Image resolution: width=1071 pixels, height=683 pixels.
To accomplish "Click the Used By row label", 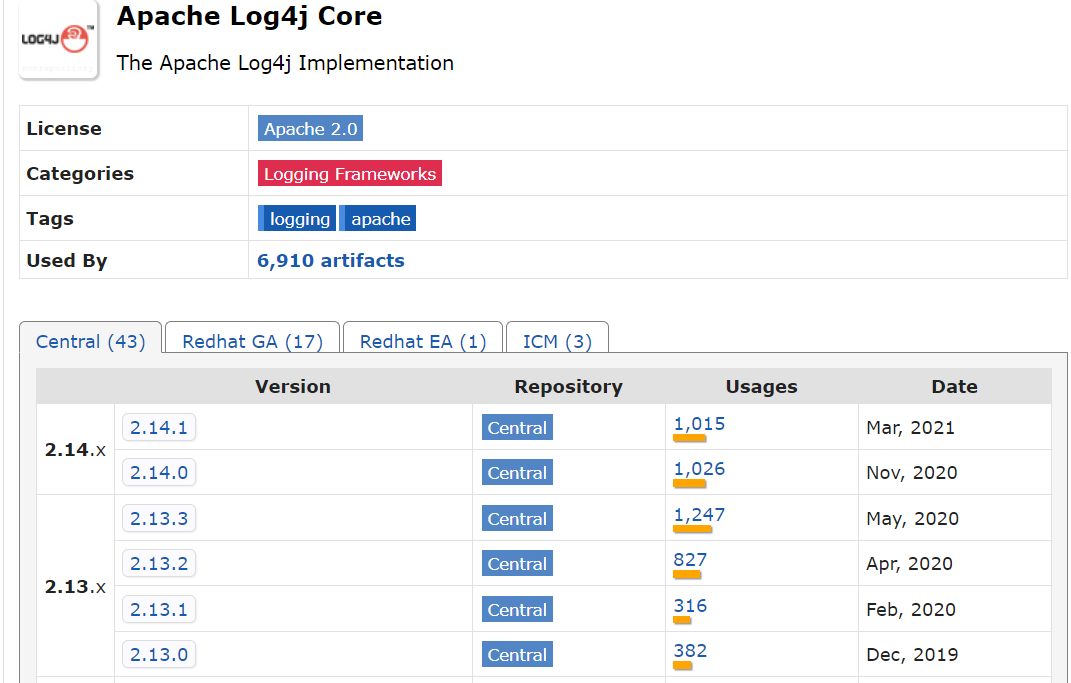I will click(67, 261).
